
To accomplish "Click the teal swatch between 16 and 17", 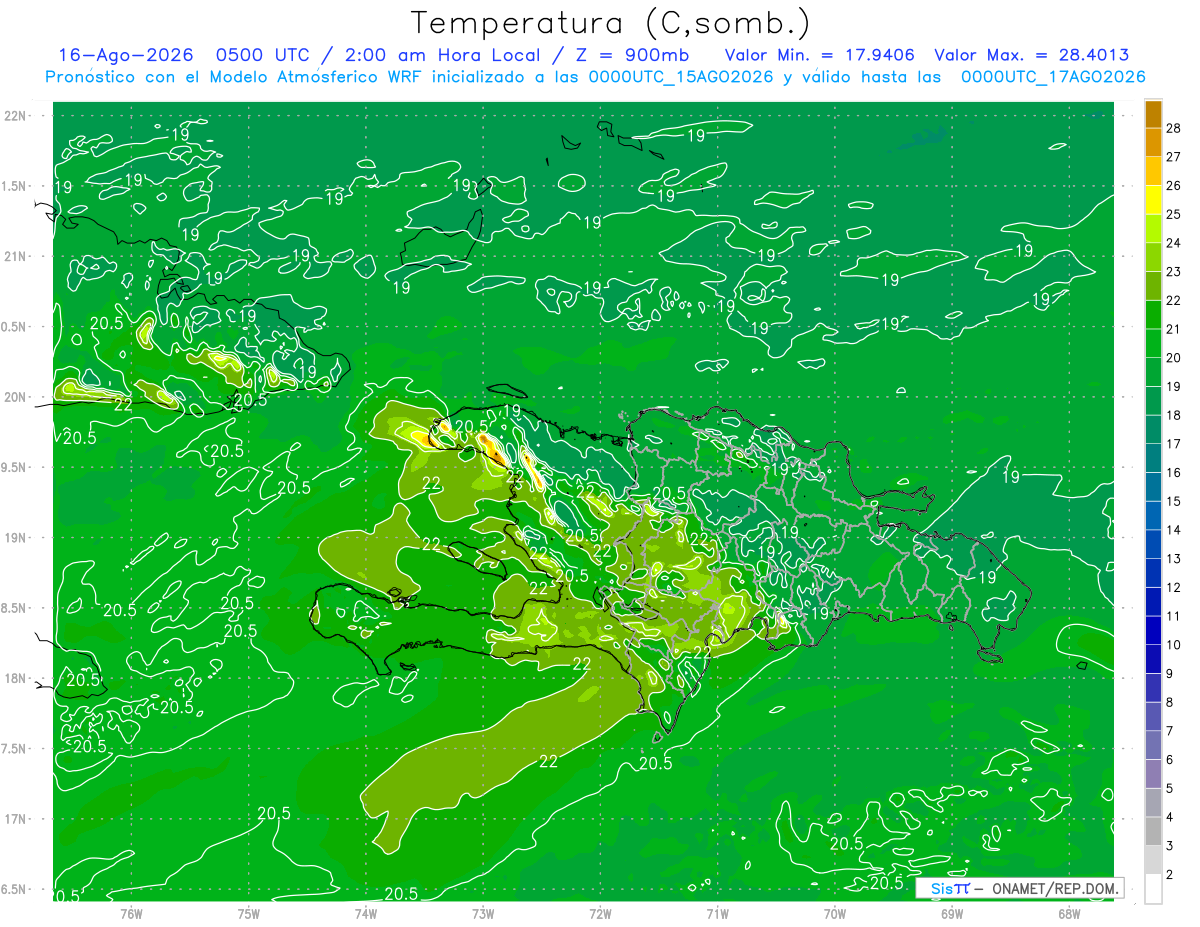I will pyautogui.click(x=1153, y=458).
